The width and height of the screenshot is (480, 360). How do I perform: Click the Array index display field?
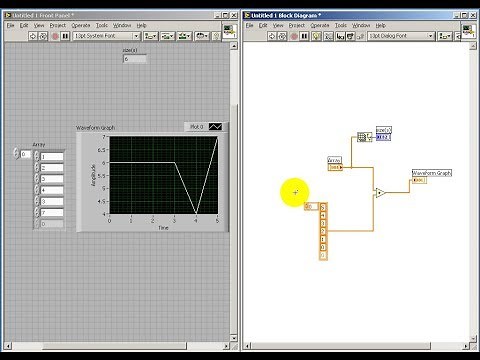click(26, 154)
